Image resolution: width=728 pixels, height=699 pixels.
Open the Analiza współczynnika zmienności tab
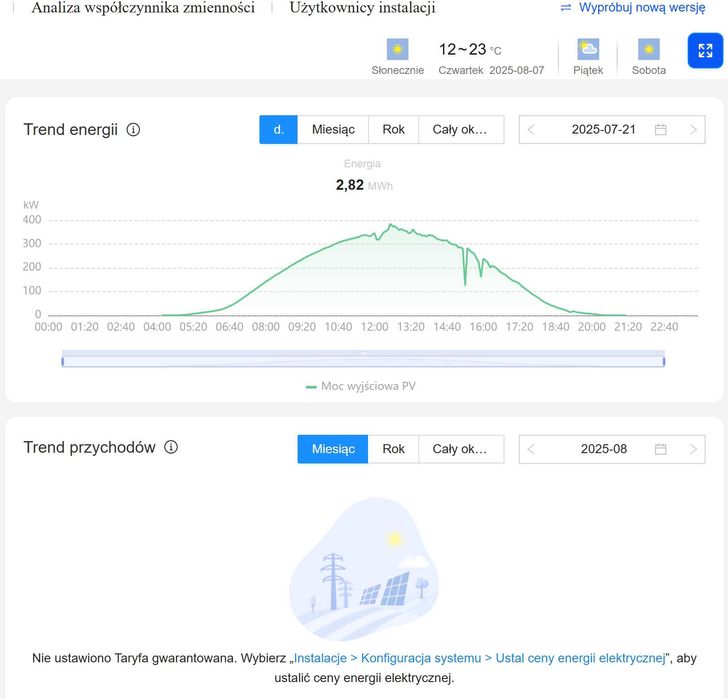point(143,8)
